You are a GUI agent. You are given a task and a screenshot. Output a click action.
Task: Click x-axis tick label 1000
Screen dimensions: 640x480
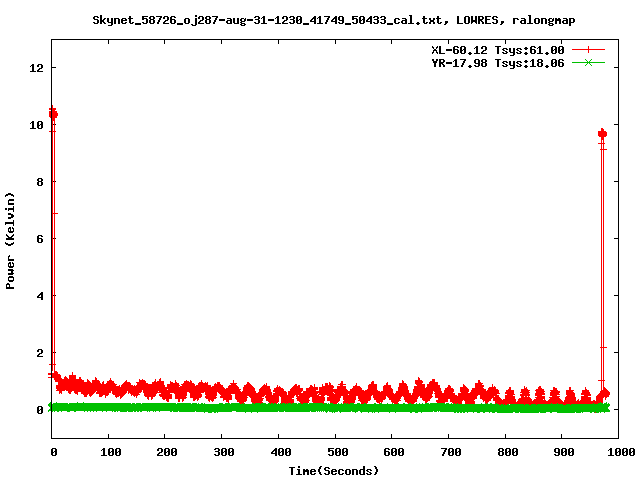(x=620, y=452)
